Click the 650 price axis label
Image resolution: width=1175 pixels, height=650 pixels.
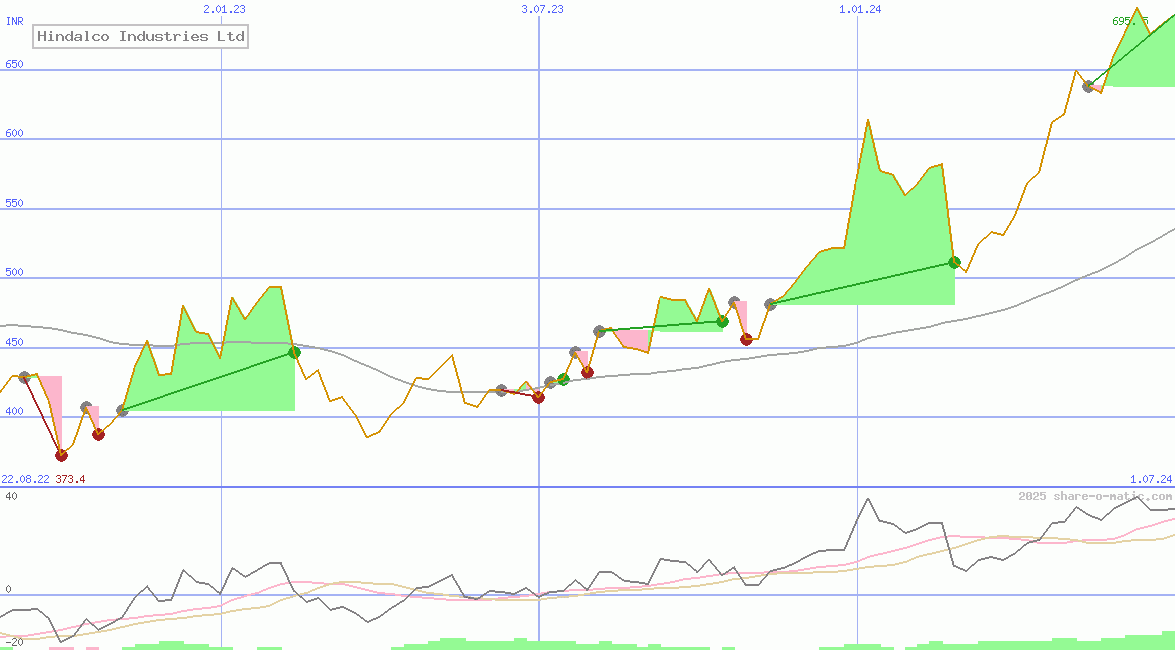(14, 64)
